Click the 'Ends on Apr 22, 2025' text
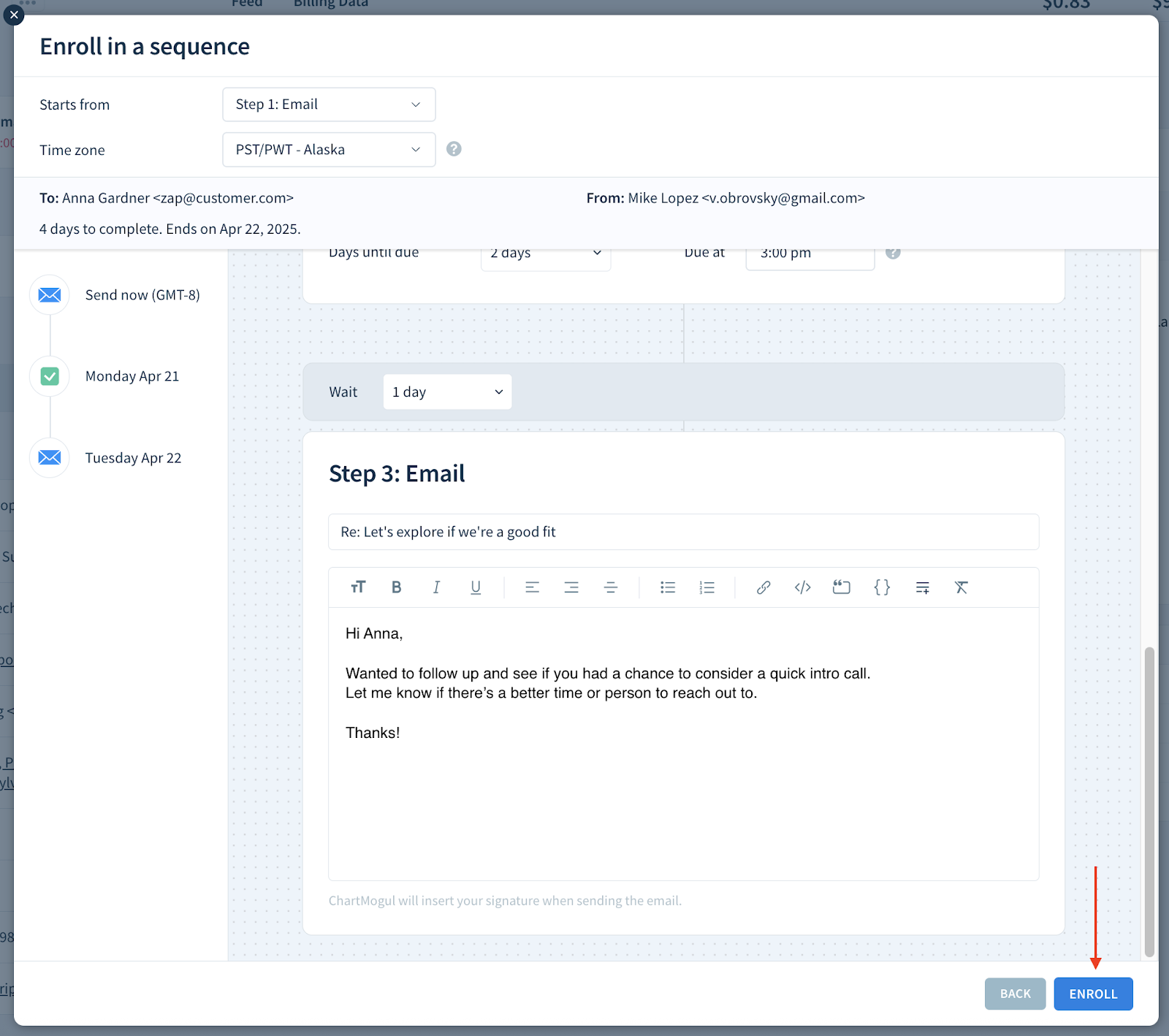 pyautogui.click(x=233, y=229)
